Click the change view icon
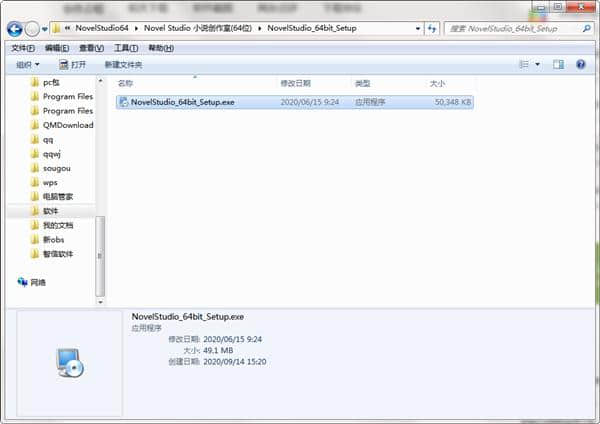This screenshot has height=424, width=600. coord(523,64)
